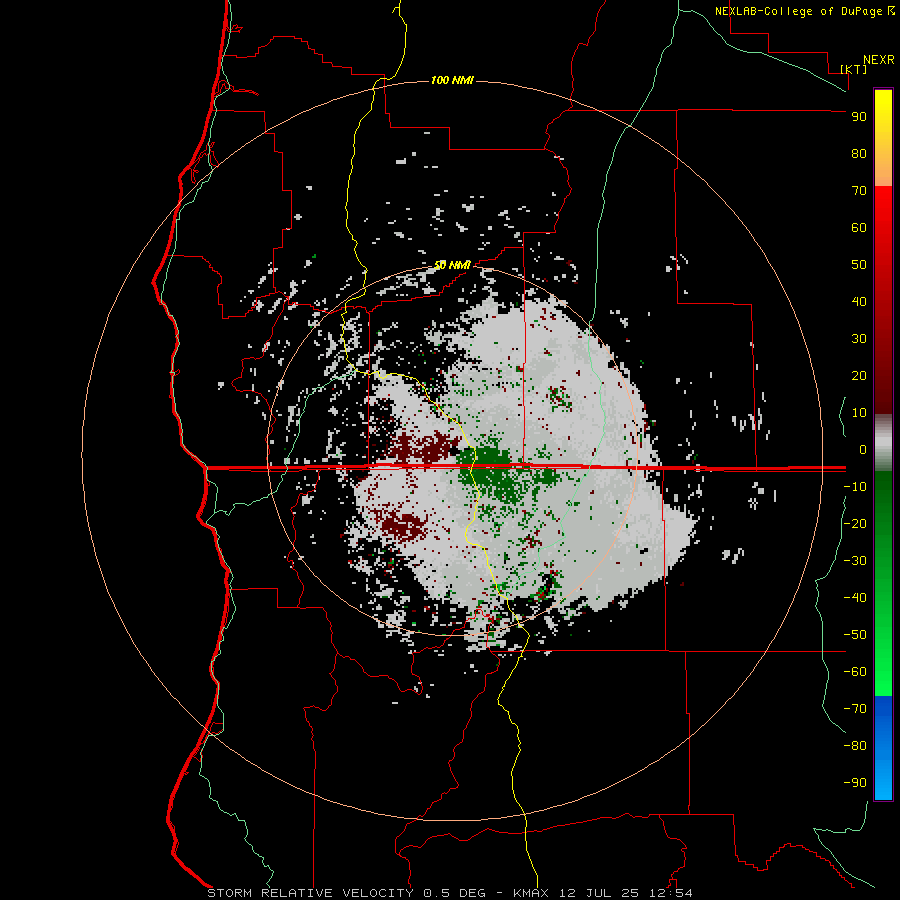900x900 pixels.
Task: Click the positive 90 scale value
Action: (x=859, y=117)
